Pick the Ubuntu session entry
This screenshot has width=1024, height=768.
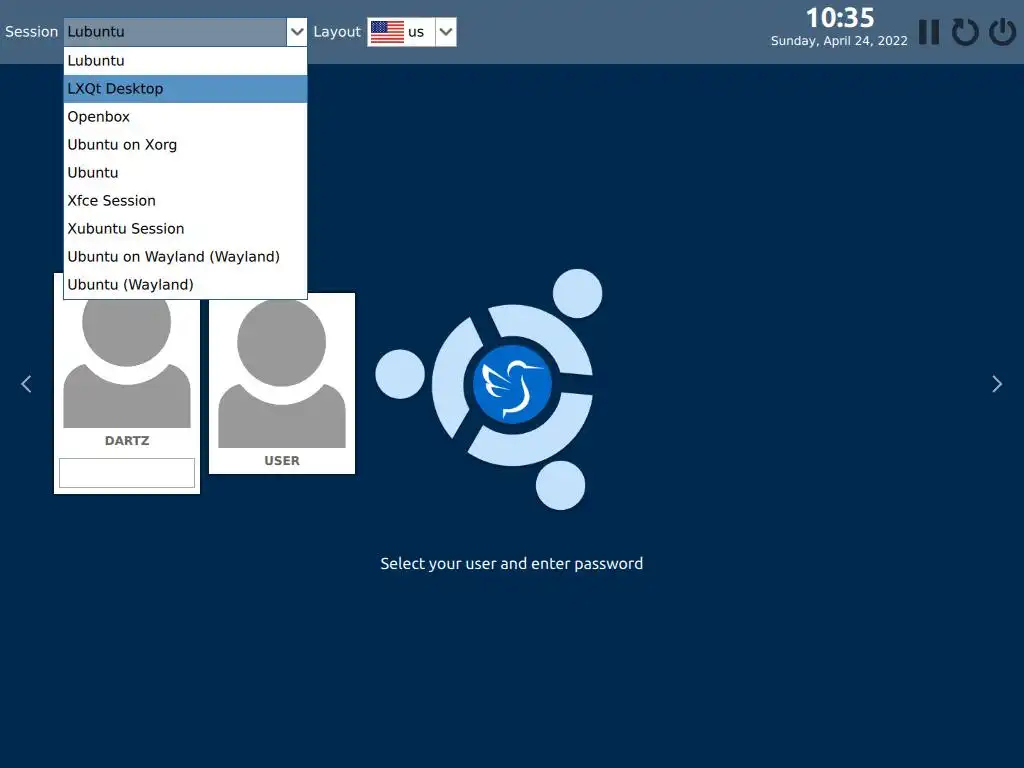185,173
